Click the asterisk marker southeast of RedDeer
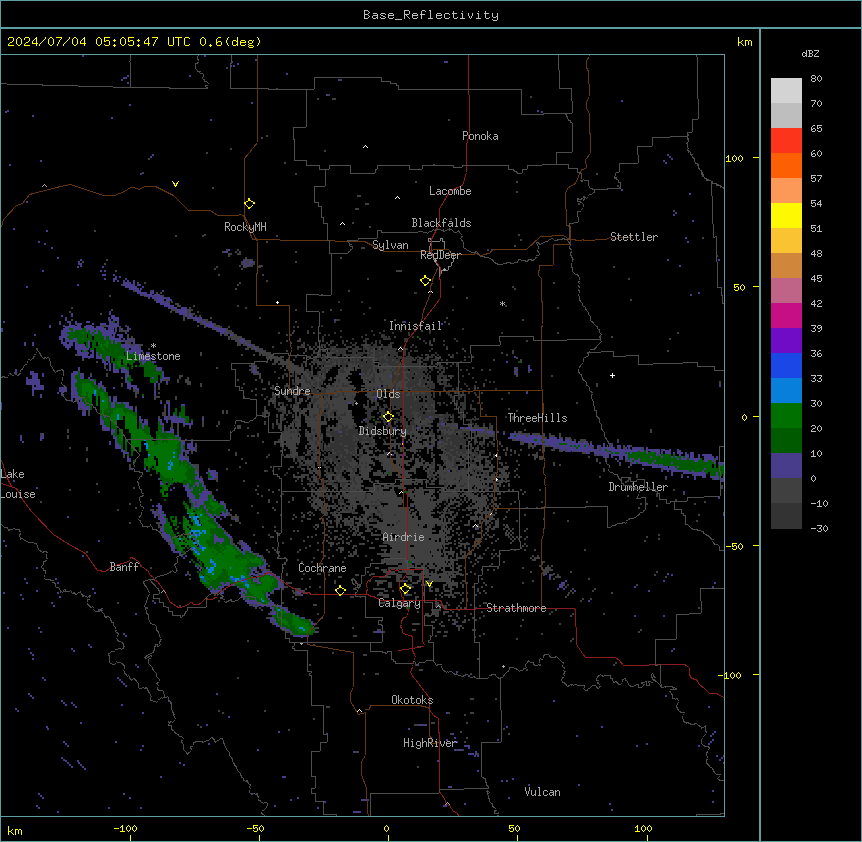Screen dimensions: 862x842 (x=502, y=303)
